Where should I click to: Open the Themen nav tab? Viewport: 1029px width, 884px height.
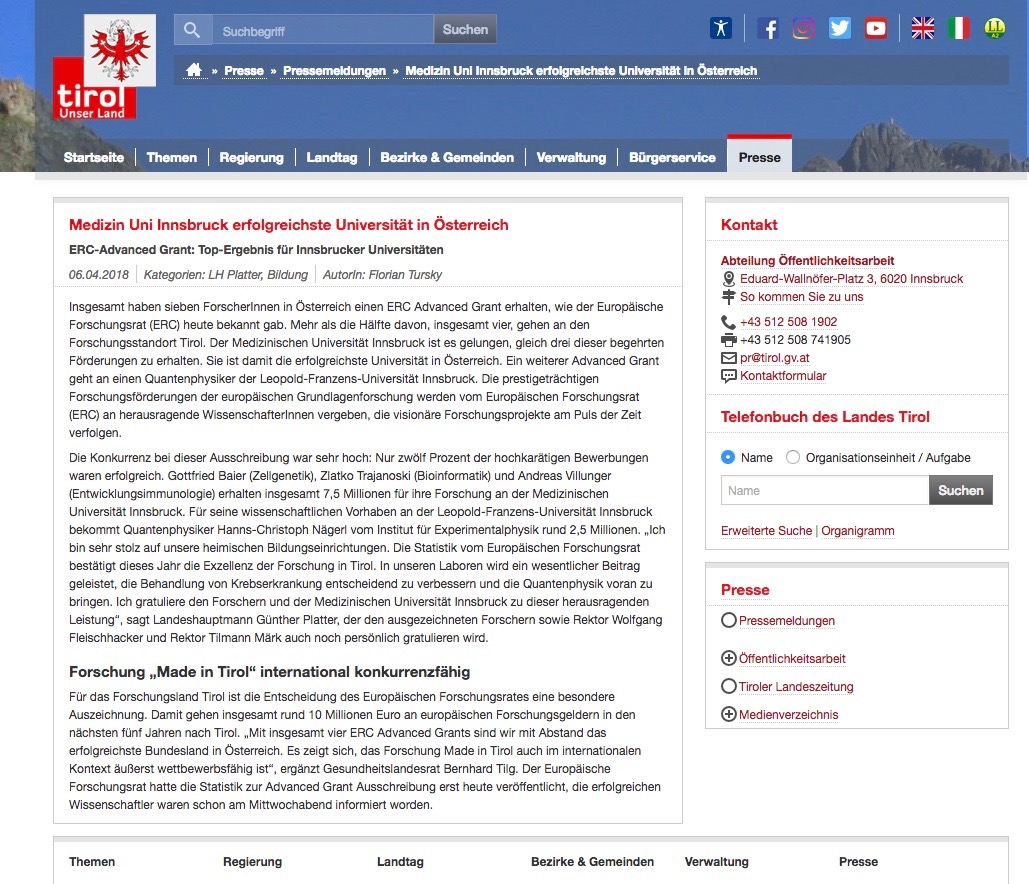pyautogui.click(x=172, y=158)
